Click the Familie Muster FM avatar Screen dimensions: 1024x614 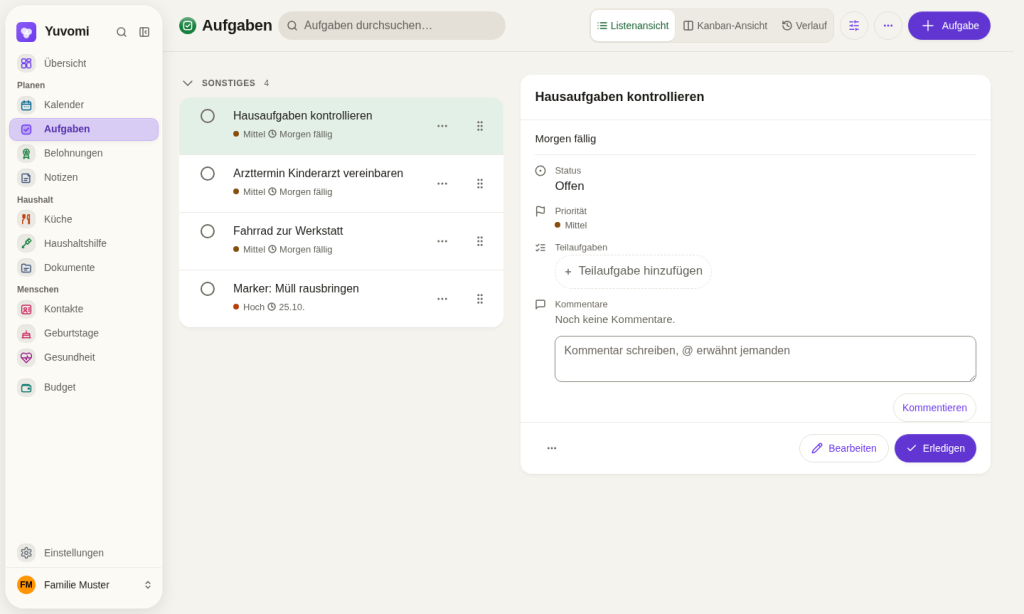pos(26,585)
